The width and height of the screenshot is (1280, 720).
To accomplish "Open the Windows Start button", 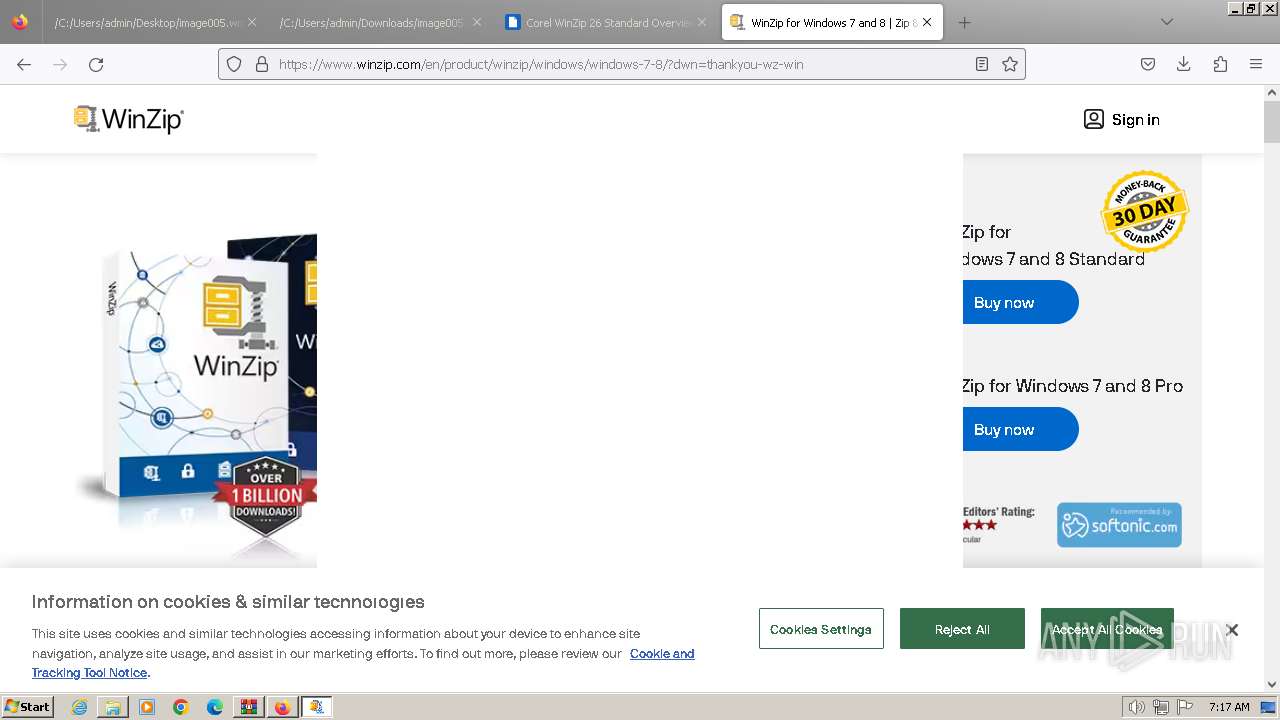I will tap(28, 707).
